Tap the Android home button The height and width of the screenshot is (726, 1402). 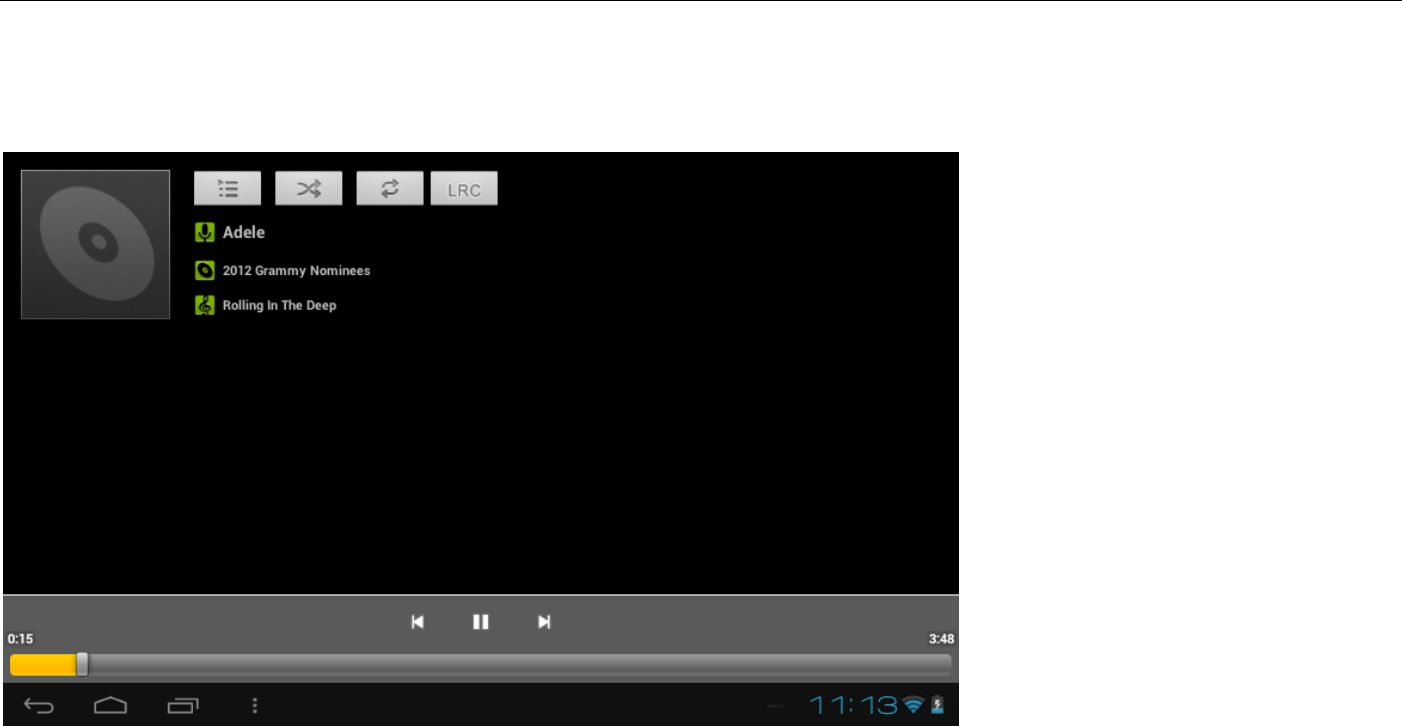pyautogui.click(x=111, y=706)
